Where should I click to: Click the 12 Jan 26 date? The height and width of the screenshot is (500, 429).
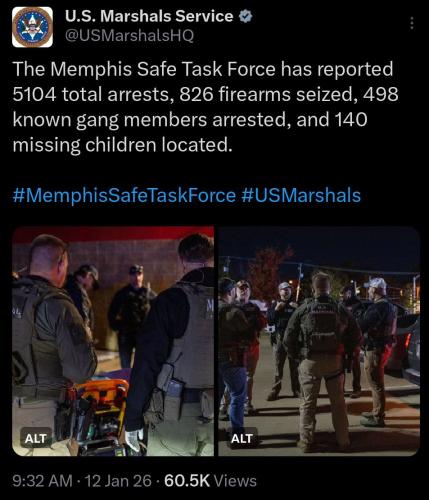[x=118, y=481]
